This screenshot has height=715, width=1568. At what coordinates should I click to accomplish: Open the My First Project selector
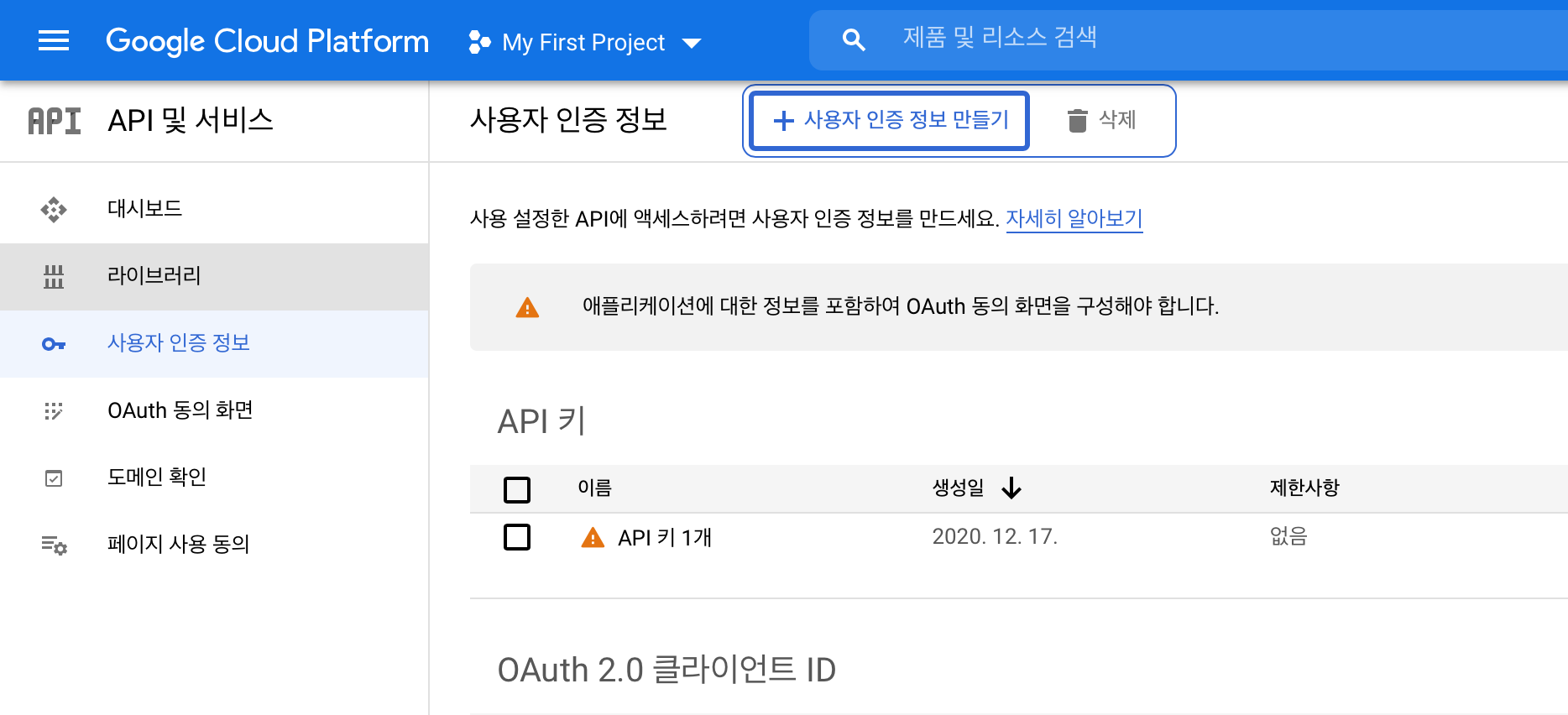click(584, 42)
